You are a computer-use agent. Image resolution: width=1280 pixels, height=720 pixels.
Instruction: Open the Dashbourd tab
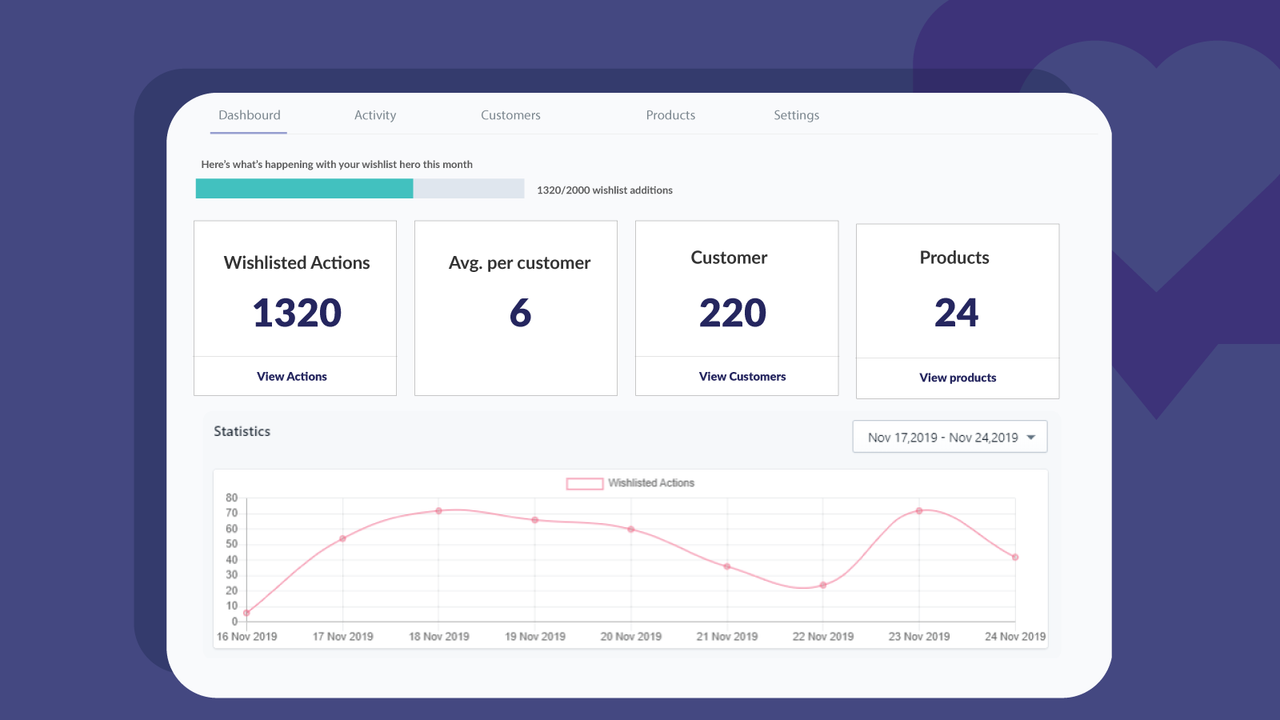249,115
